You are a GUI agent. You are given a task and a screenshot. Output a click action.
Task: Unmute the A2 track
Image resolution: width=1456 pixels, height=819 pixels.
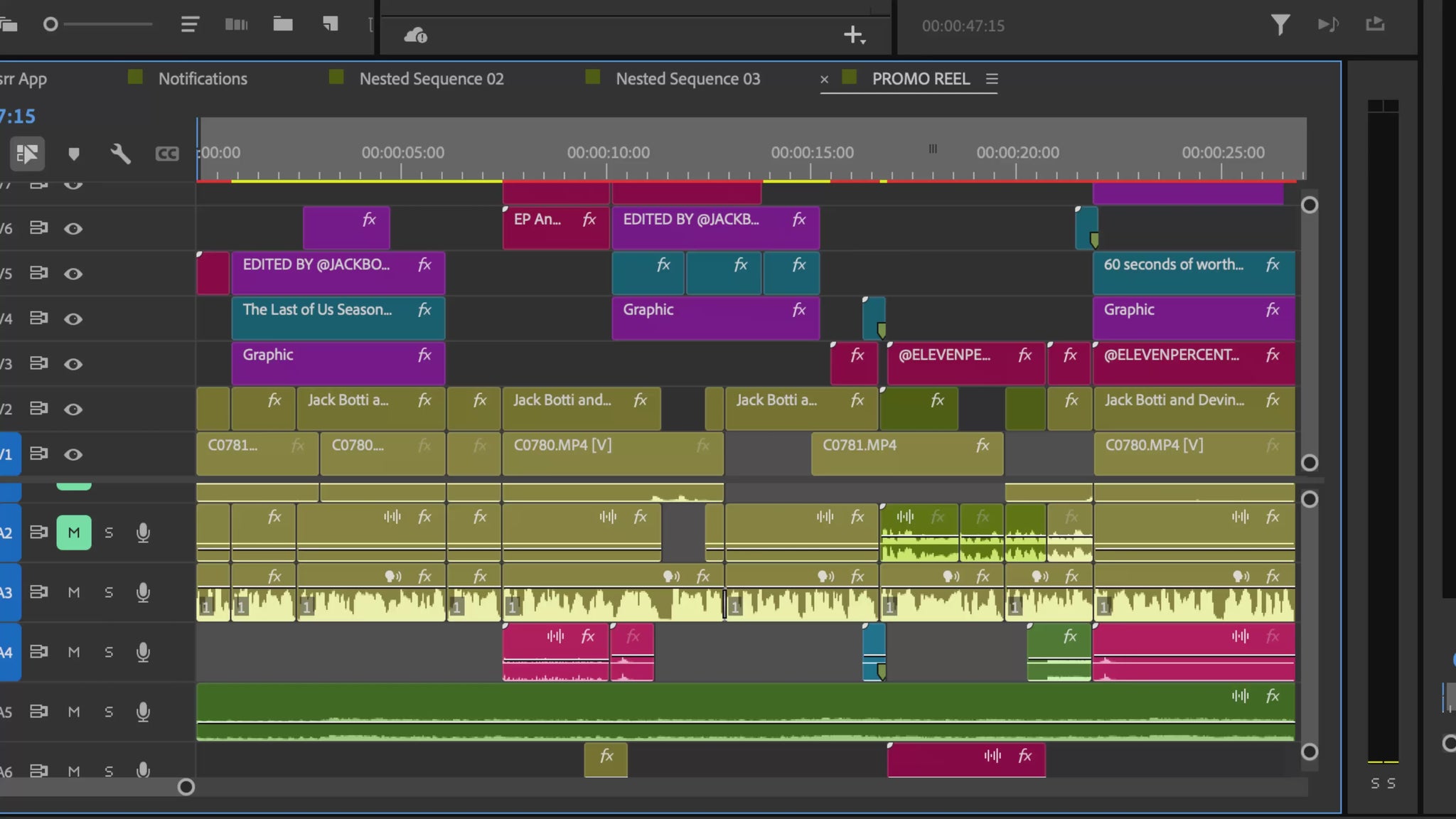pyautogui.click(x=74, y=532)
